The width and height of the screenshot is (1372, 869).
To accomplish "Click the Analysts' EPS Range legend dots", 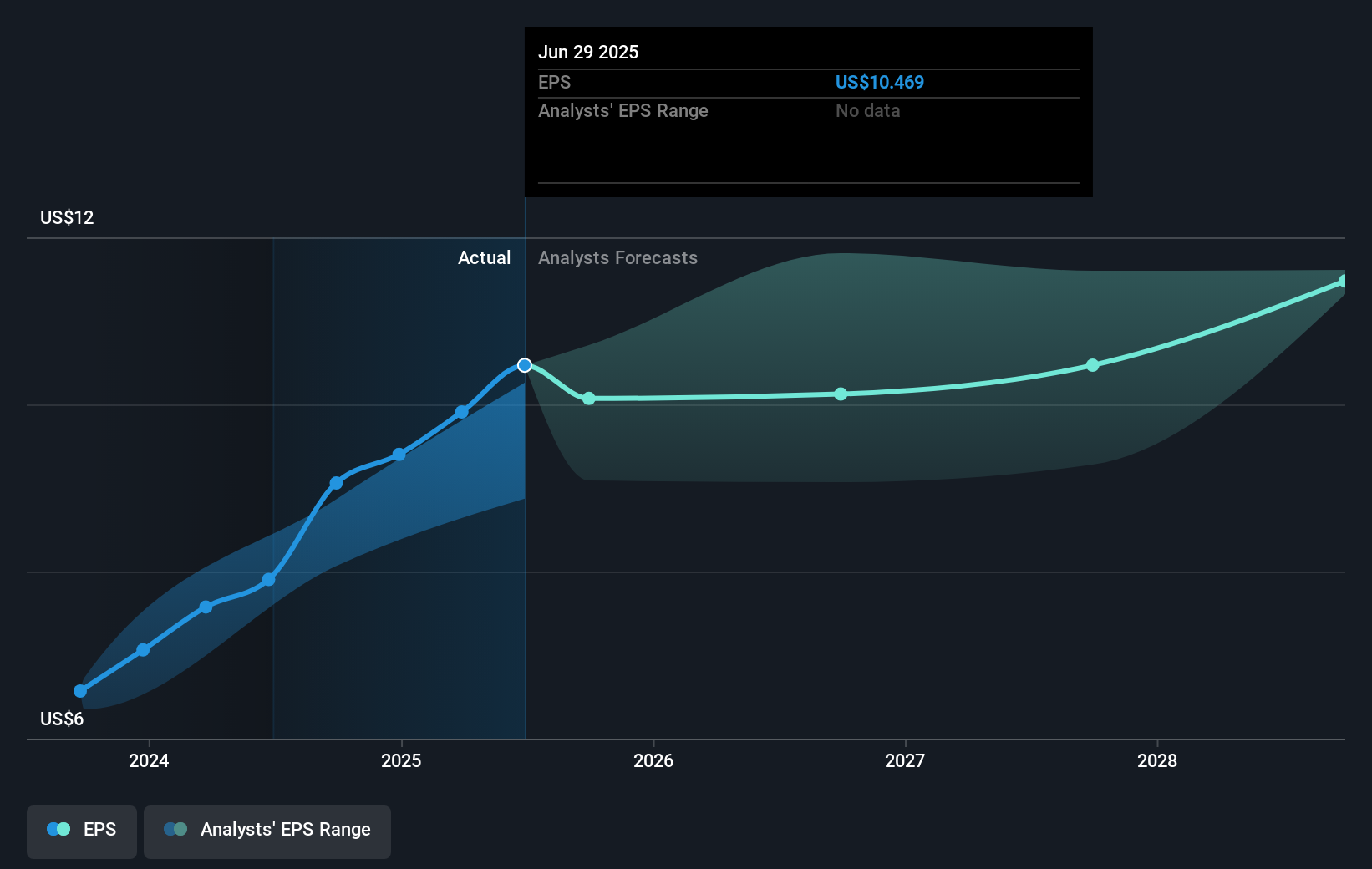I will [175, 830].
